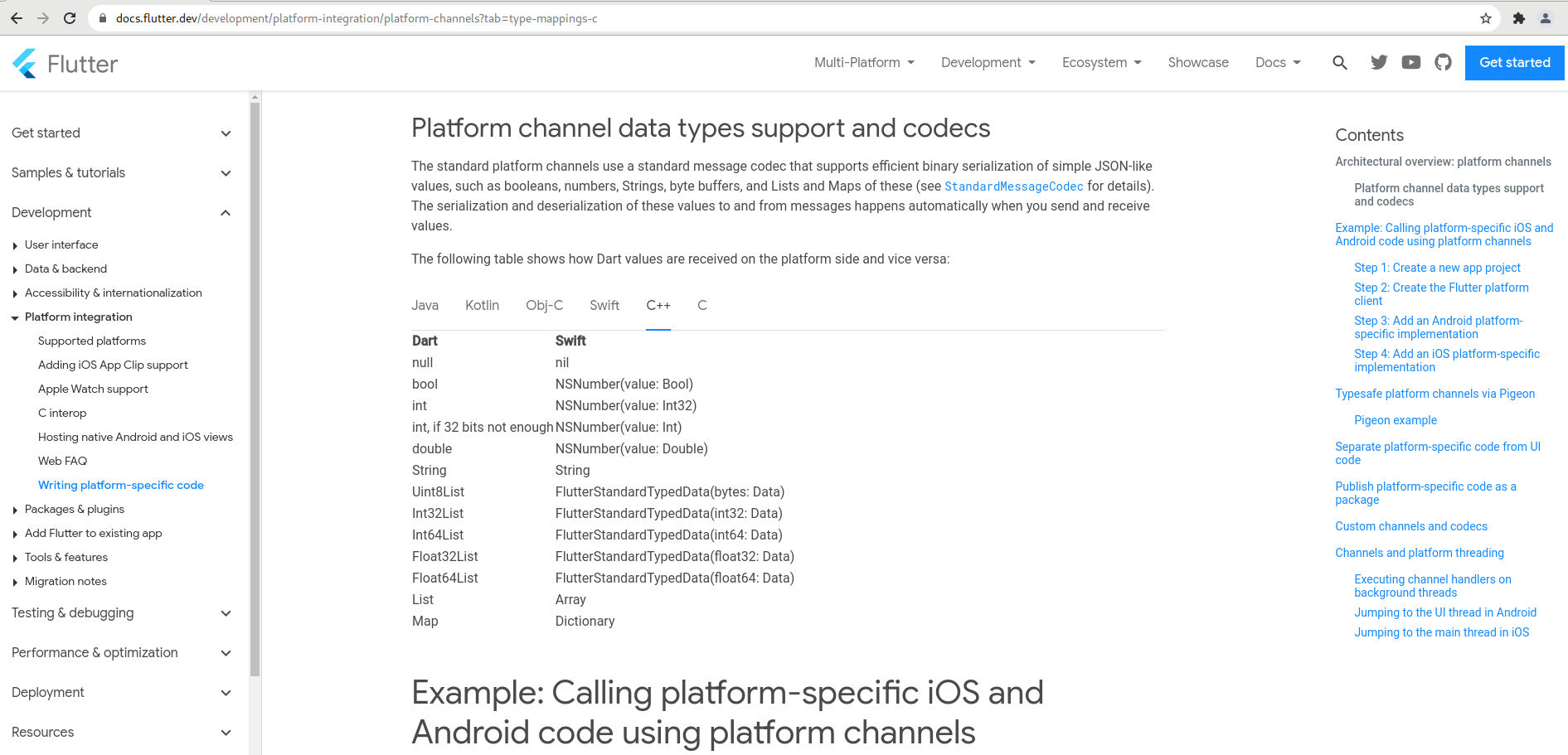The width and height of the screenshot is (1568, 755).
Task: Open the Docs dropdown menu
Action: [1277, 62]
